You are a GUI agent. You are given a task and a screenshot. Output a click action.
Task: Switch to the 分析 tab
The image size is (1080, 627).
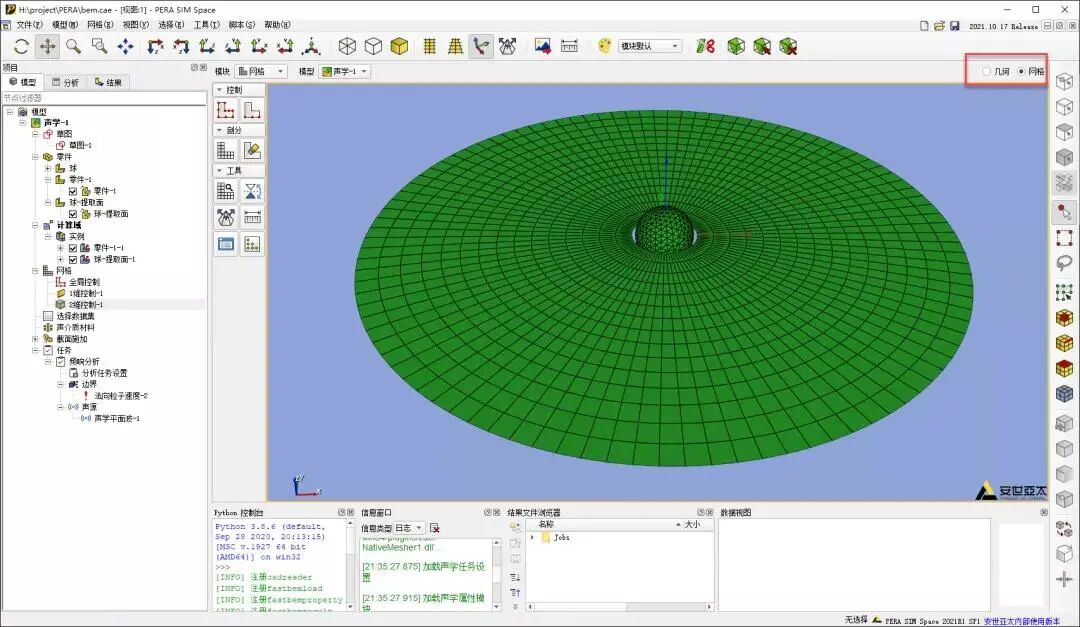pyautogui.click(x=66, y=82)
